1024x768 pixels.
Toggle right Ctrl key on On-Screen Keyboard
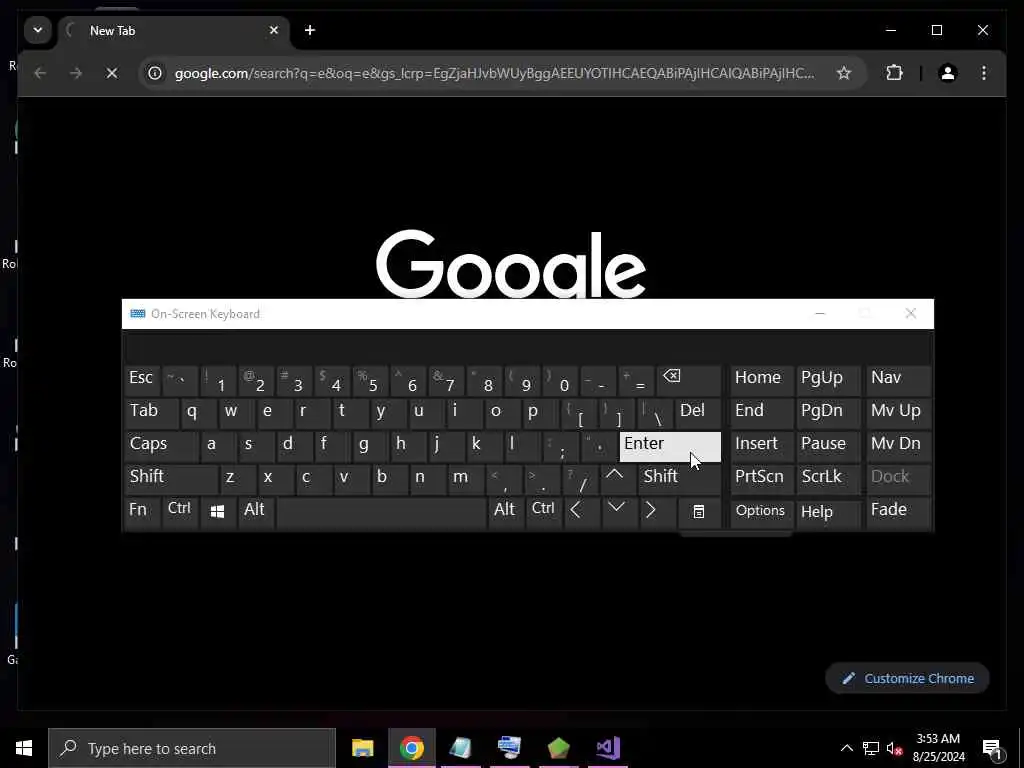click(x=543, y=511)
